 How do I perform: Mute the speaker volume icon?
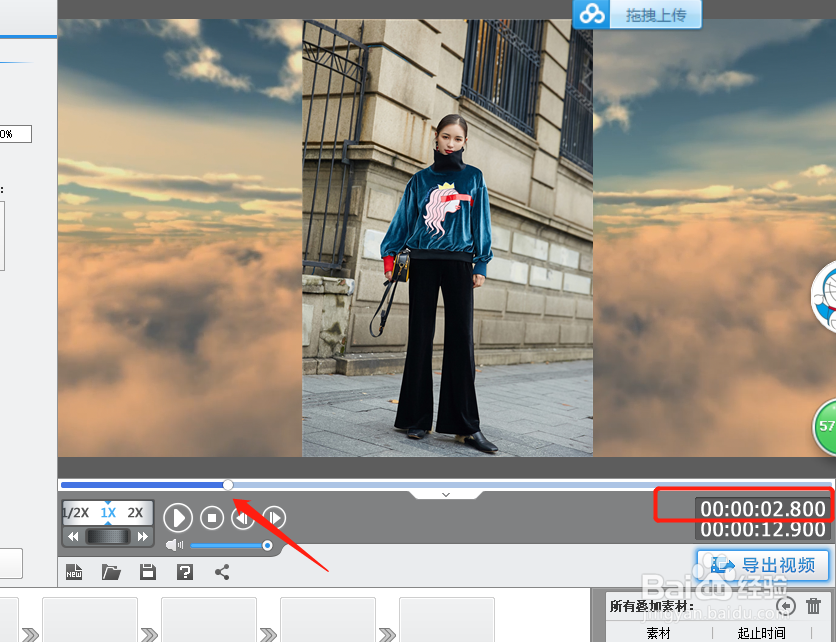175,545
